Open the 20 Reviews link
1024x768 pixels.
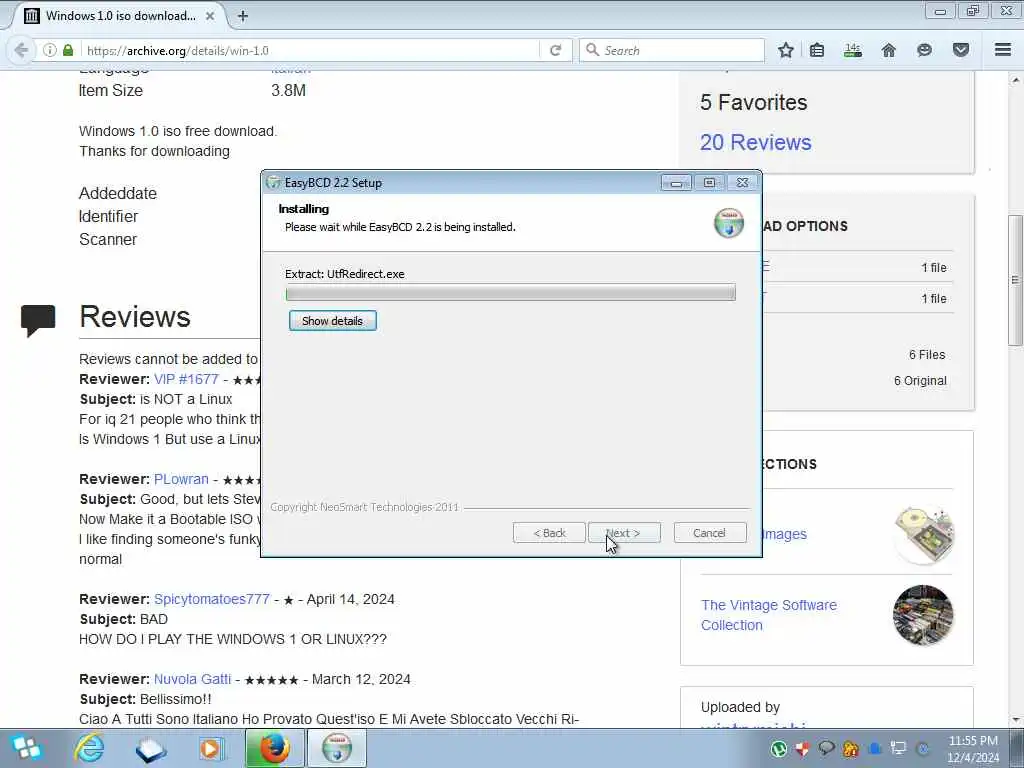(x=756, y=142)
